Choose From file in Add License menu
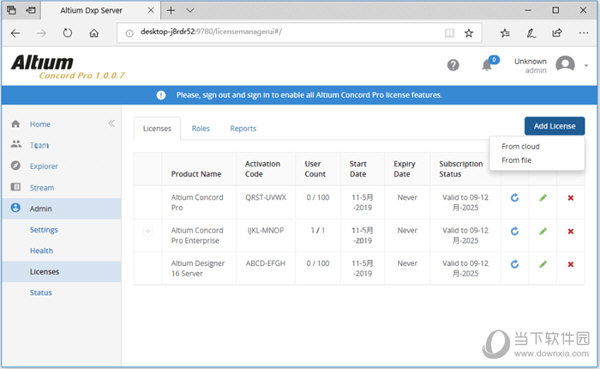This screenshot has height=369, width=600. point(516,160)
